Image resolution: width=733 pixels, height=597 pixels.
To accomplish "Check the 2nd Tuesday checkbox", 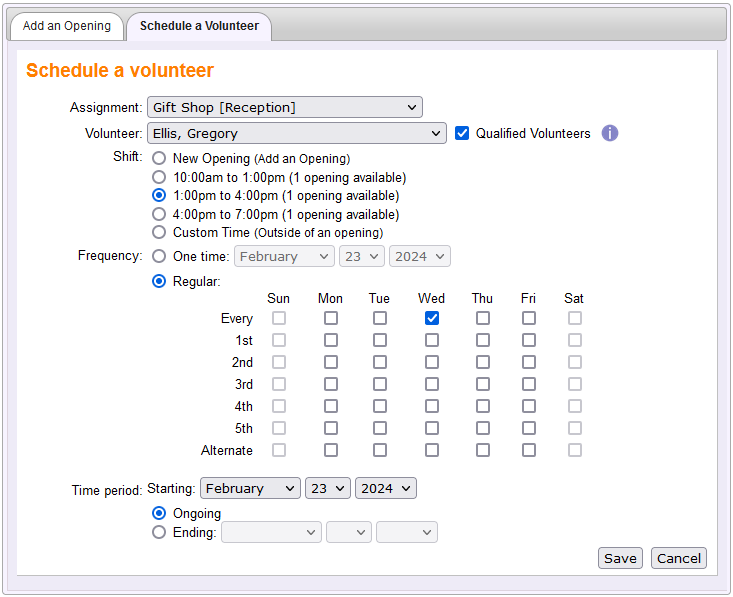I will pyautogui.click(x=380, y=362).
